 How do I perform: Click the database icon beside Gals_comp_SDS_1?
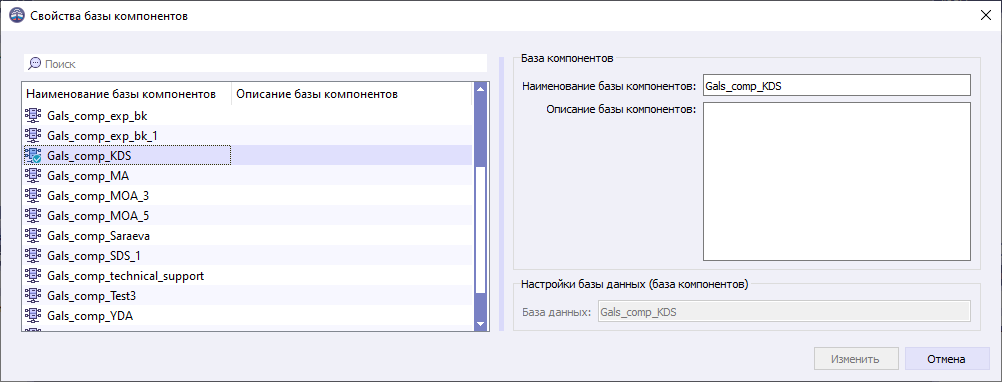(33, 255)
